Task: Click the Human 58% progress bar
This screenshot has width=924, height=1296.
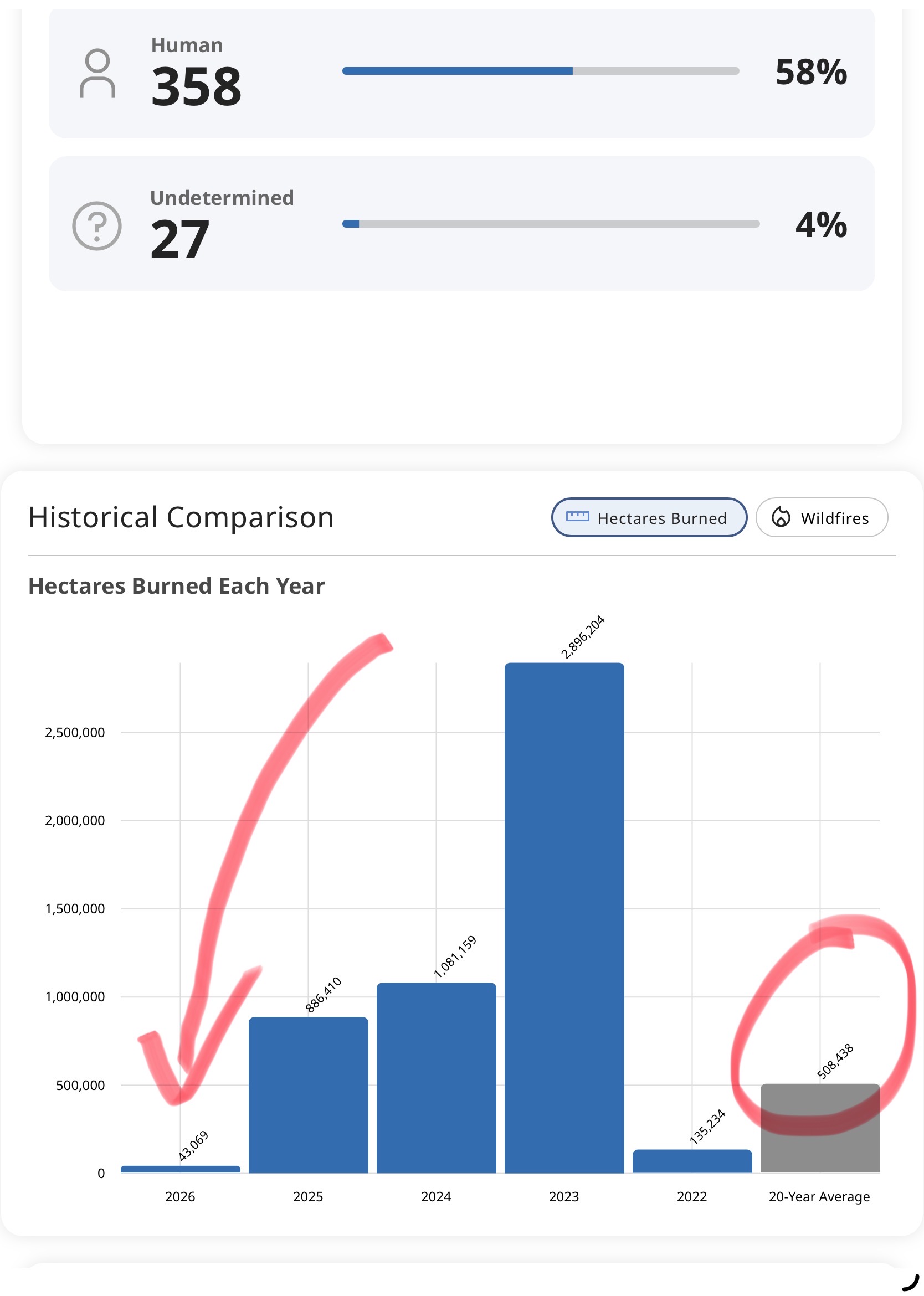Action: (541, 71)
